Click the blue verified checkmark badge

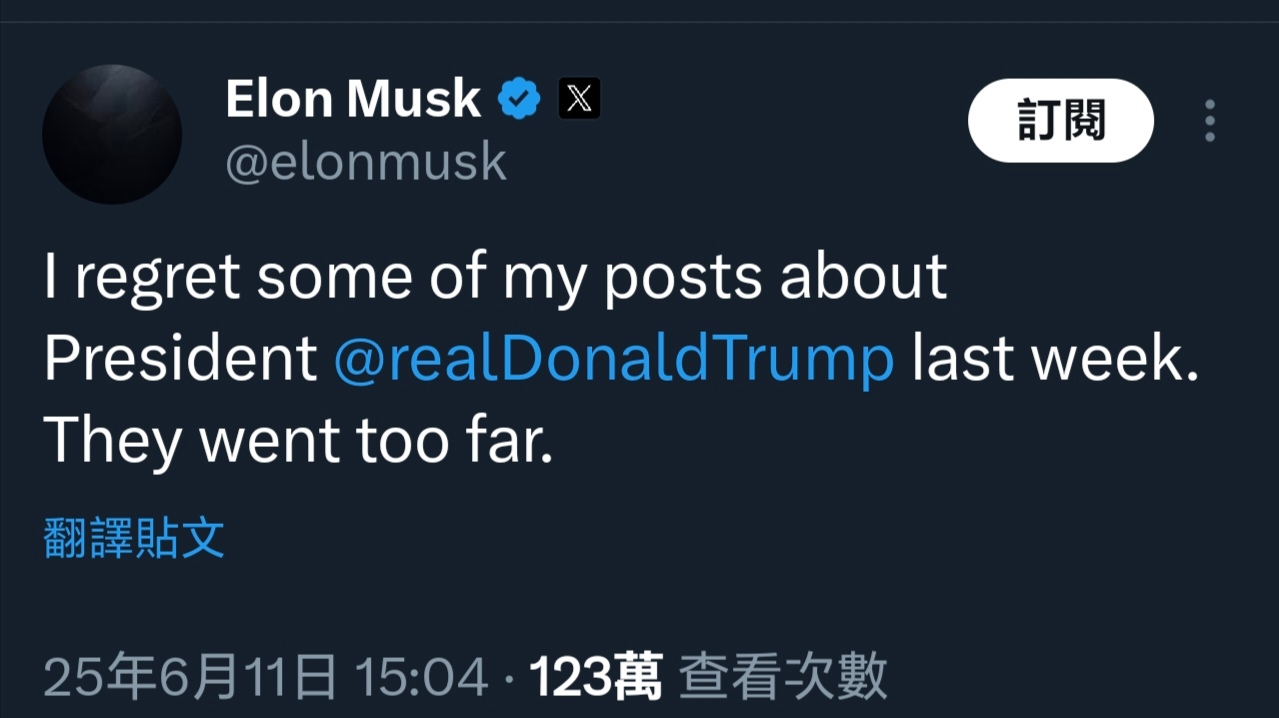pos(519,99)
